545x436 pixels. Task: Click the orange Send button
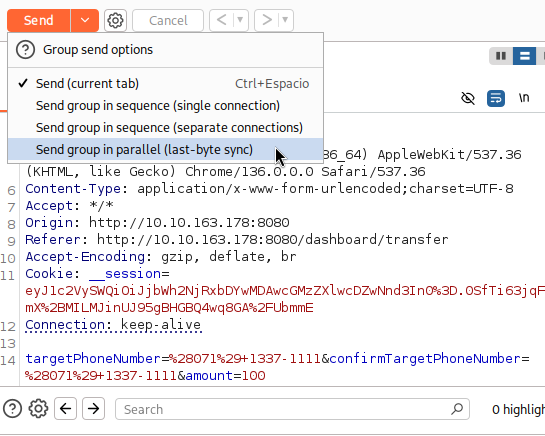tap(39, 21)
